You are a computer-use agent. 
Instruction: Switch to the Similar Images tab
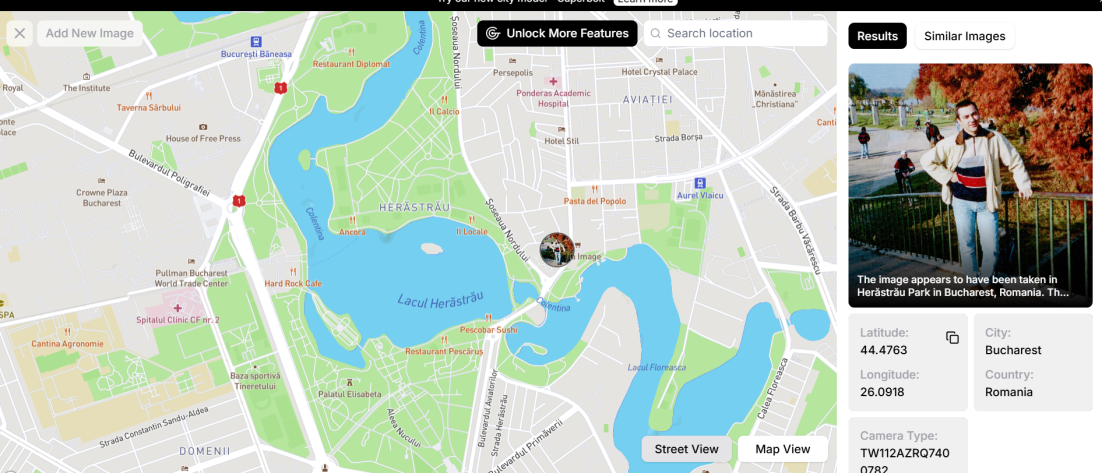[964, 37]
